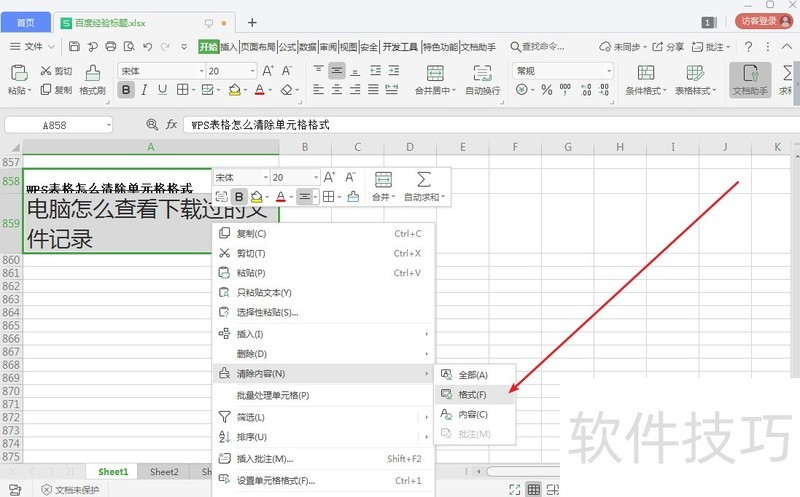
Task: Expand the 插入(I) submenu
Action: 323,334
